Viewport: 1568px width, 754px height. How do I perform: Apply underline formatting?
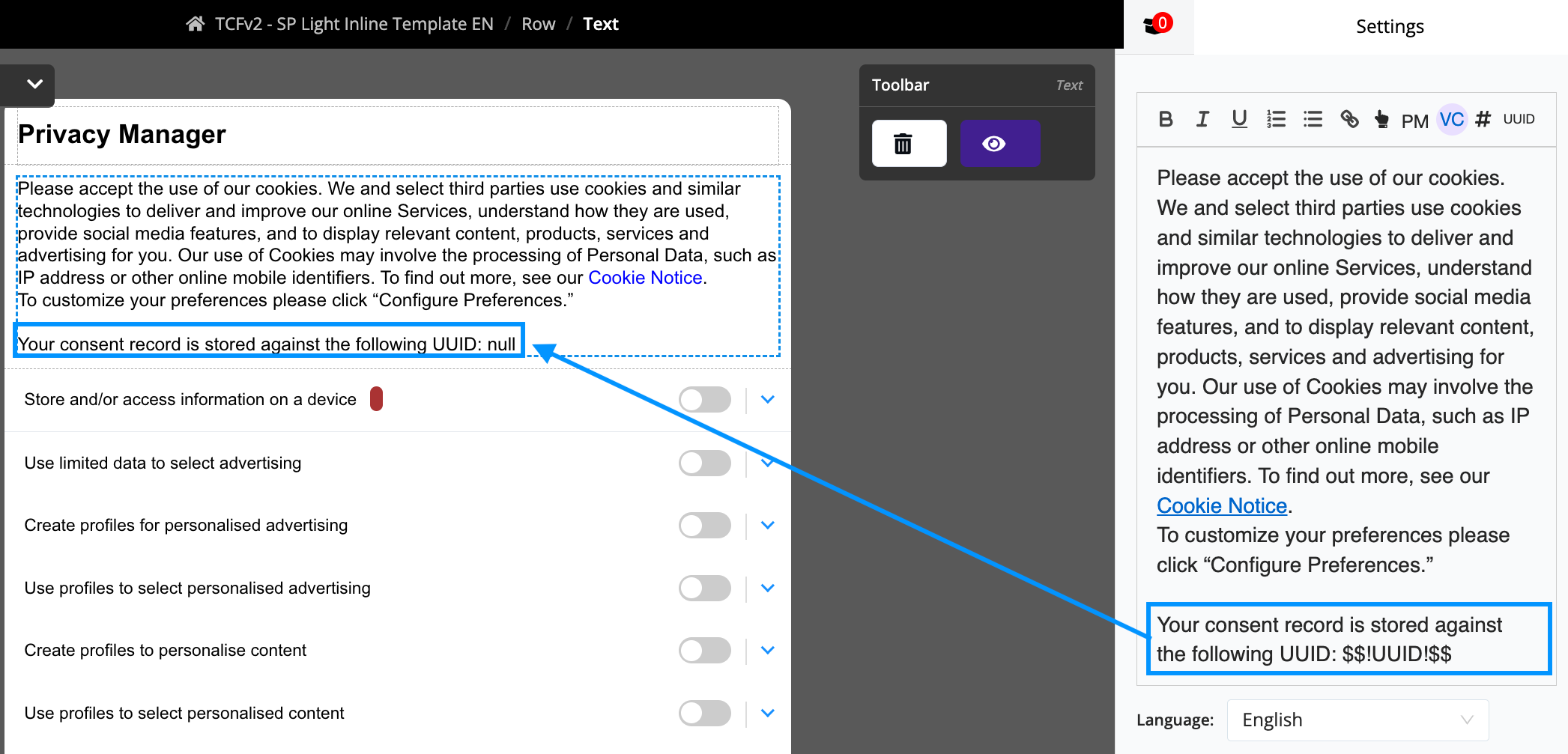[x=1239, y=119]
